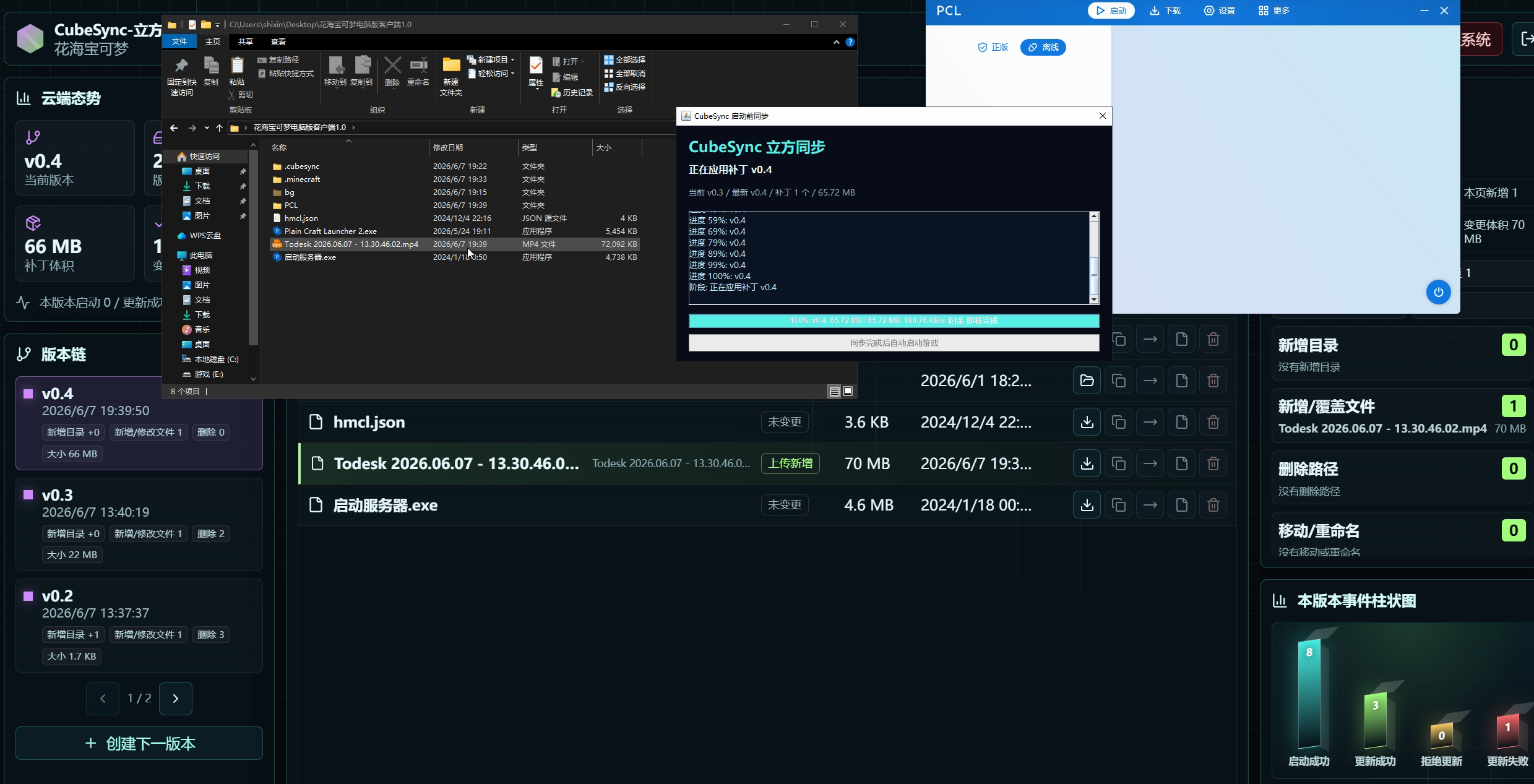
Task: Click 历史记录 in Explorer ribbon
Action: click(572, 92)
